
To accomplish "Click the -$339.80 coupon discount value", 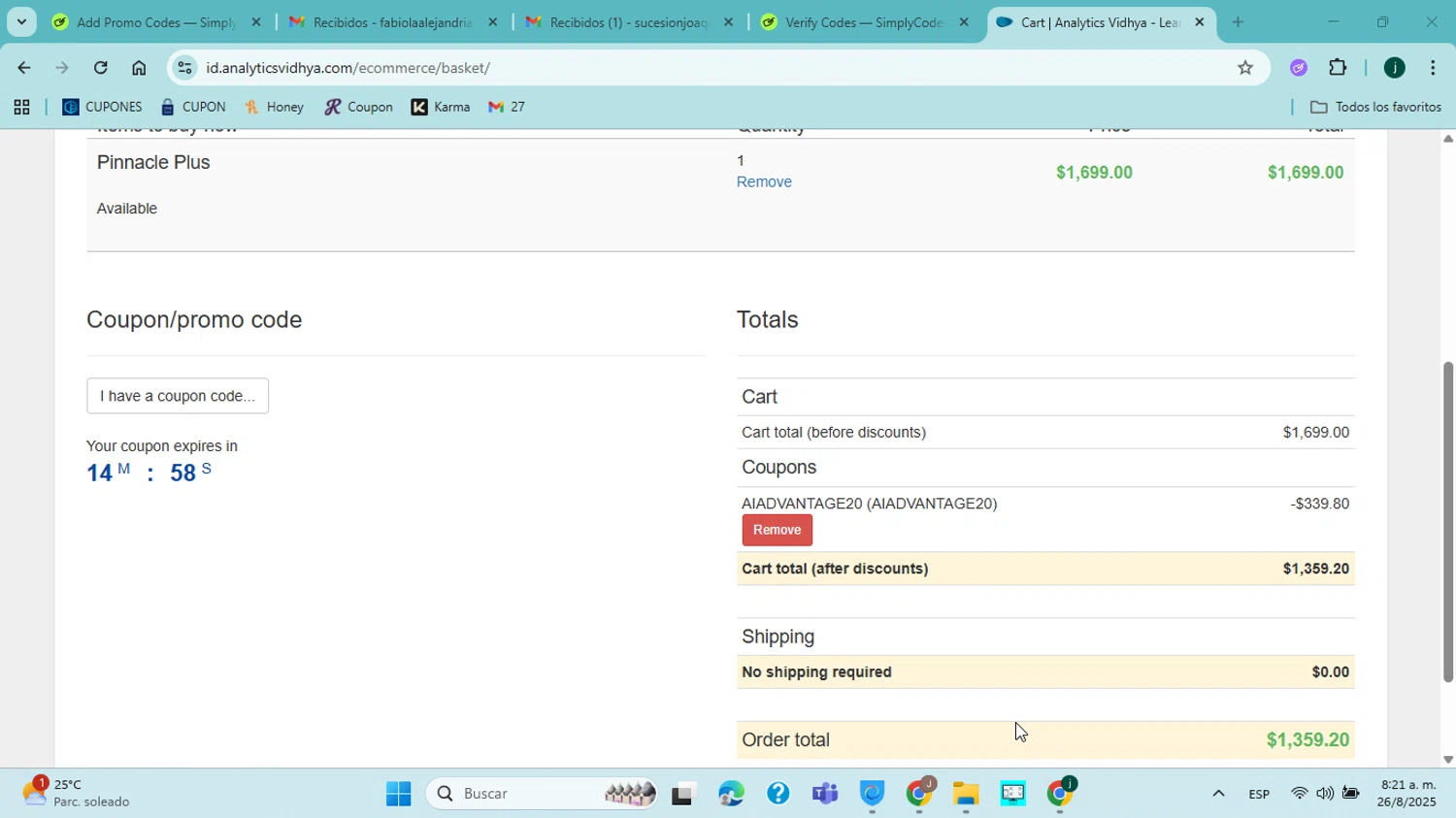I will pos(1320,504).
